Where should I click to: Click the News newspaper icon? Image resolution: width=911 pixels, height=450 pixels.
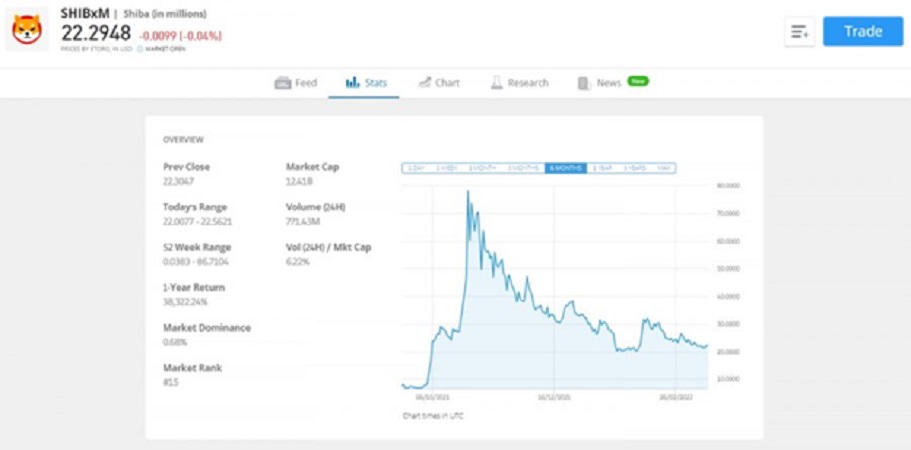pos(584,83)
